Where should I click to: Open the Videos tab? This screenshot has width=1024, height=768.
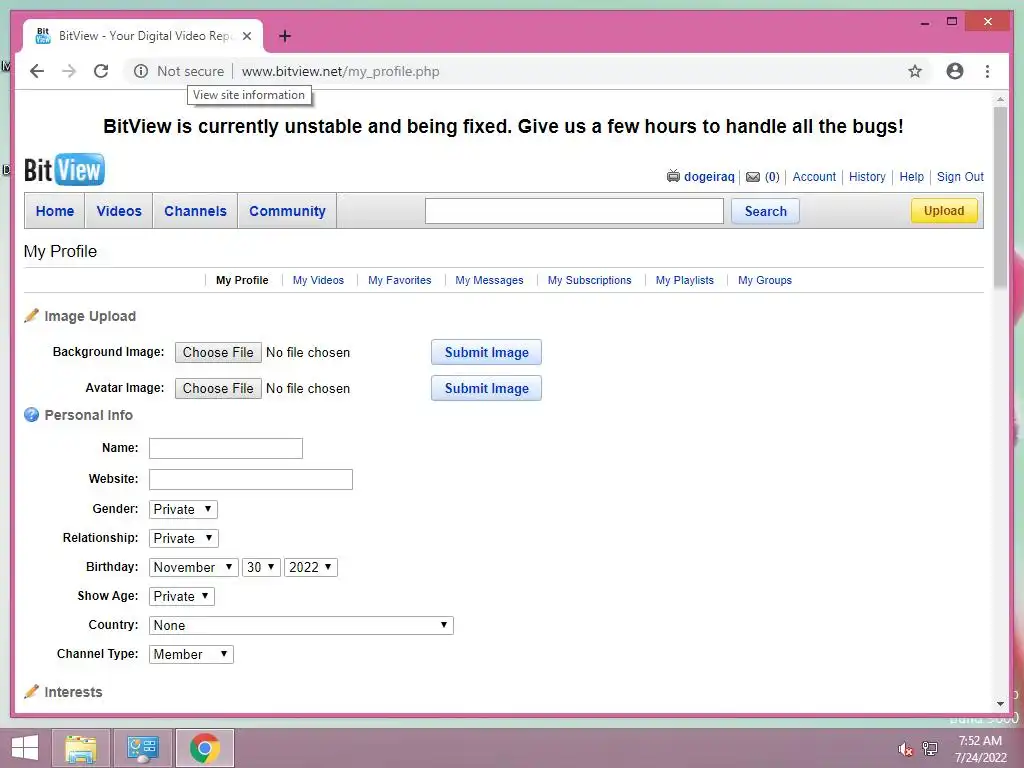click(x=119, y=211)
